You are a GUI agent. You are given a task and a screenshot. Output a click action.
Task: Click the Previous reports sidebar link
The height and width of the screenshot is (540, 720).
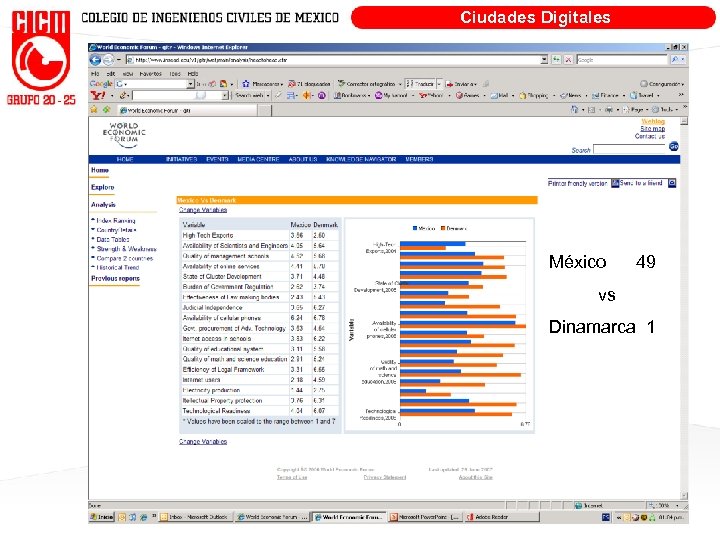[115, 278]
